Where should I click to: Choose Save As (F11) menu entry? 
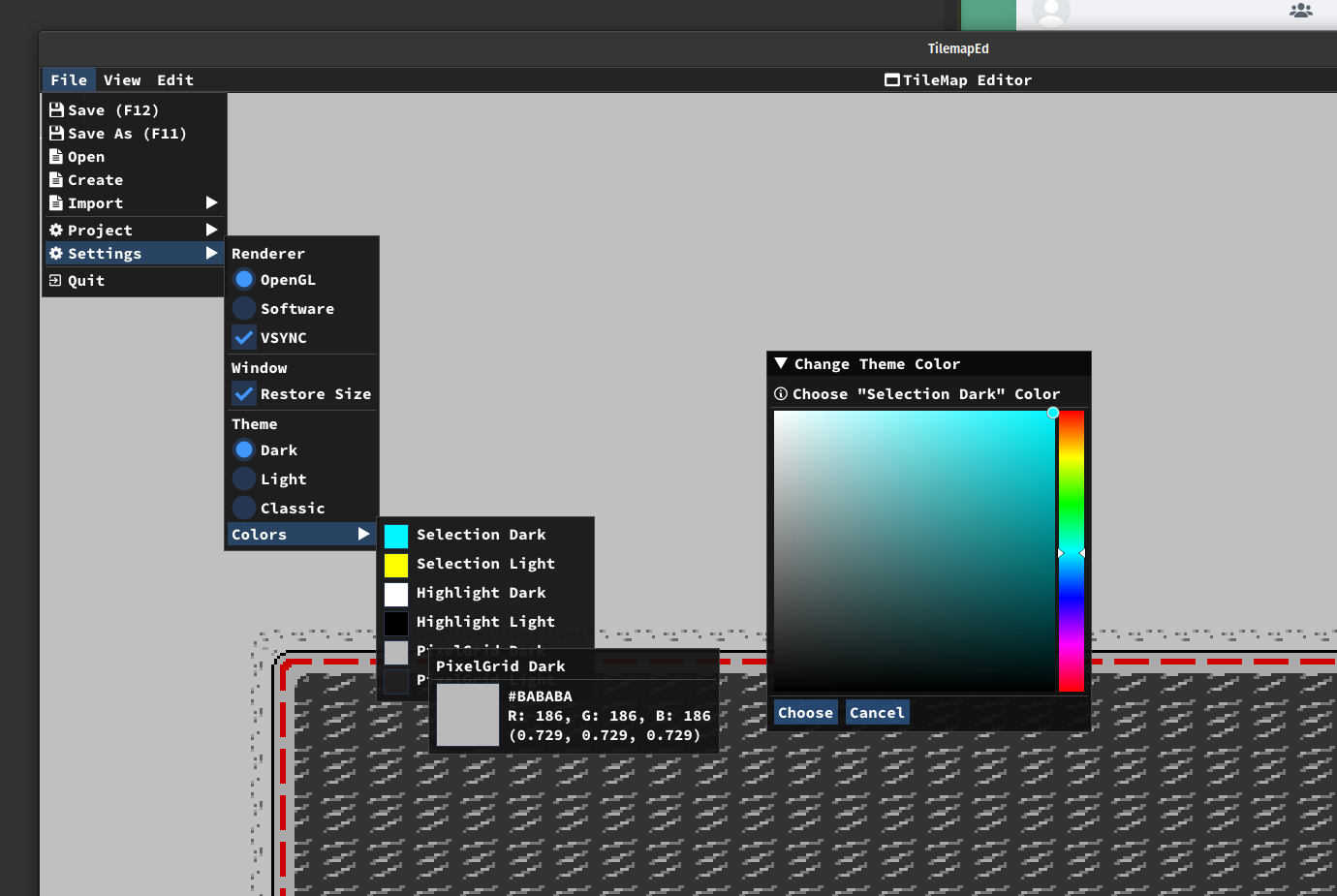[x=135, y=133]
